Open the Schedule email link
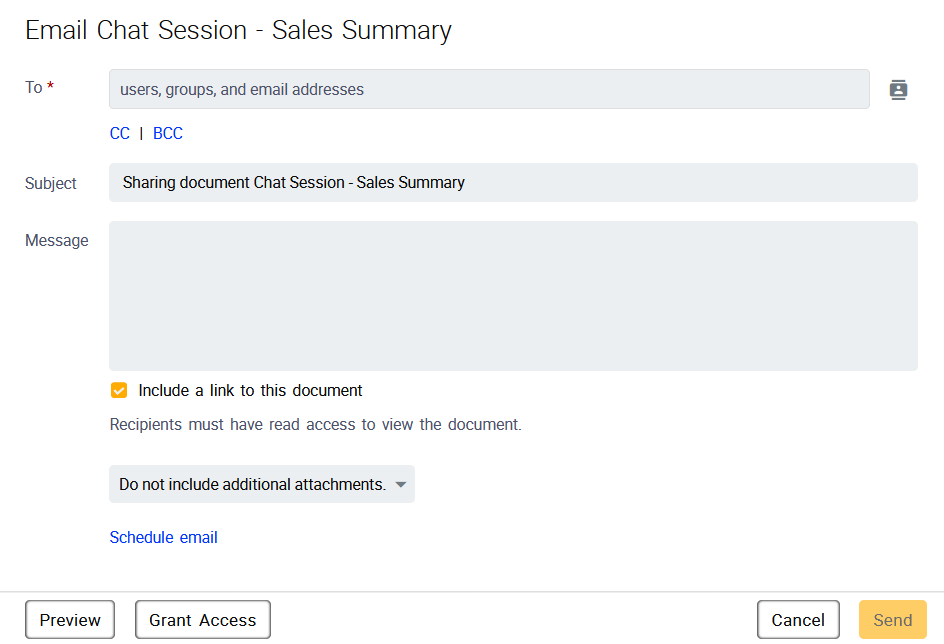The height and width of the screenshot is (644, 944). coord(163,538)
